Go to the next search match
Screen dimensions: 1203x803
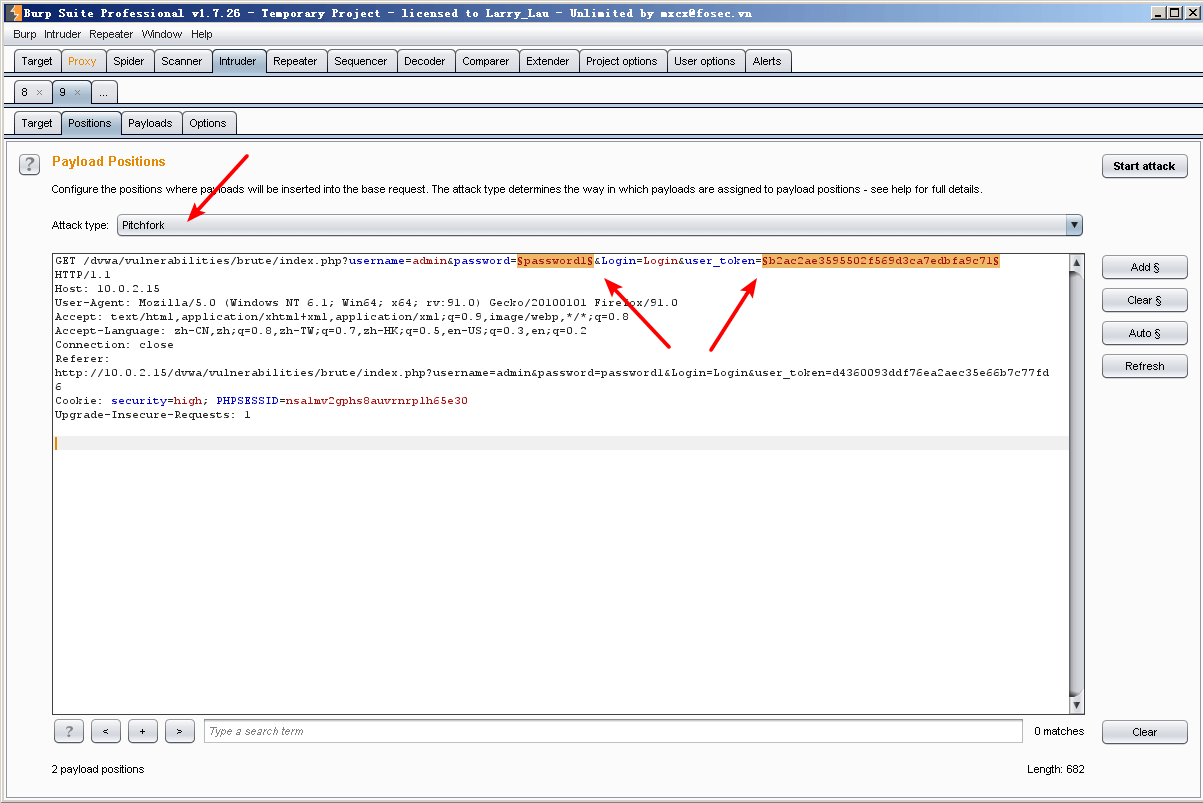tap(179, 731)
